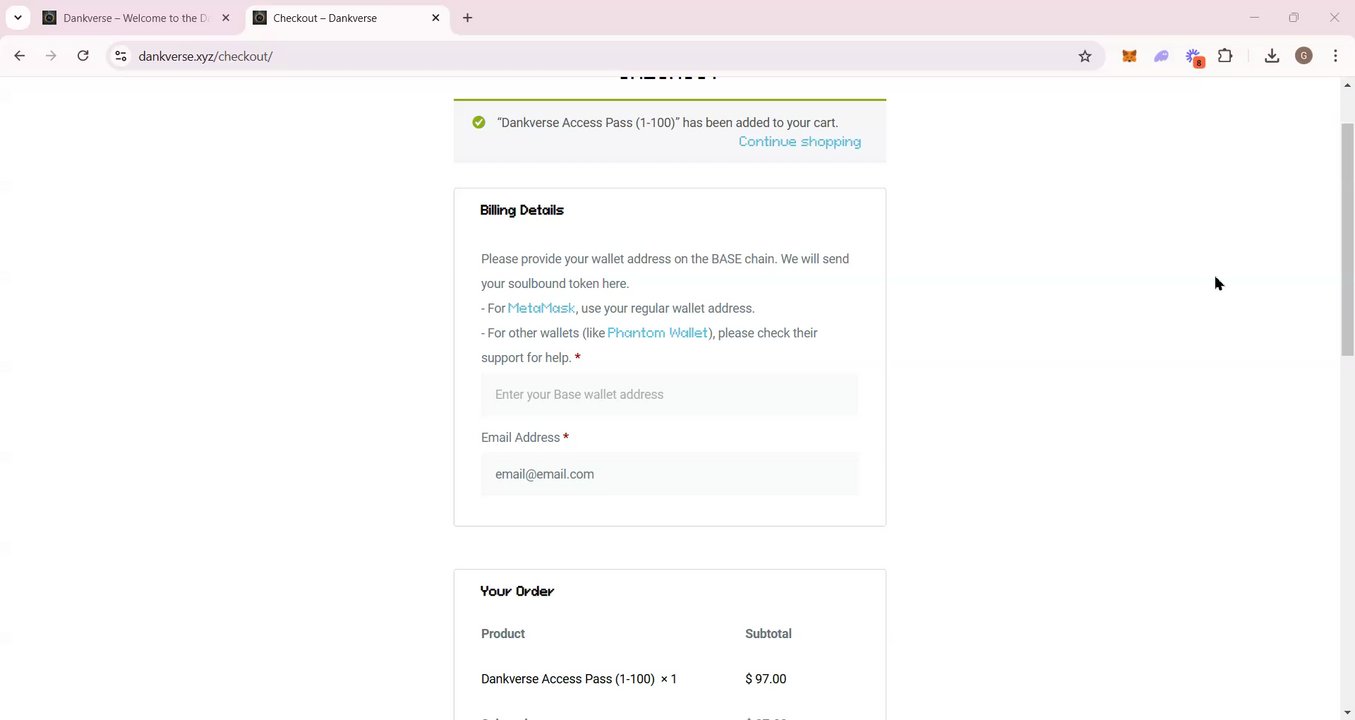Viewport: 1355px width, 720px height.
Task: Focus the Email Address field
Action: point(669,474)
